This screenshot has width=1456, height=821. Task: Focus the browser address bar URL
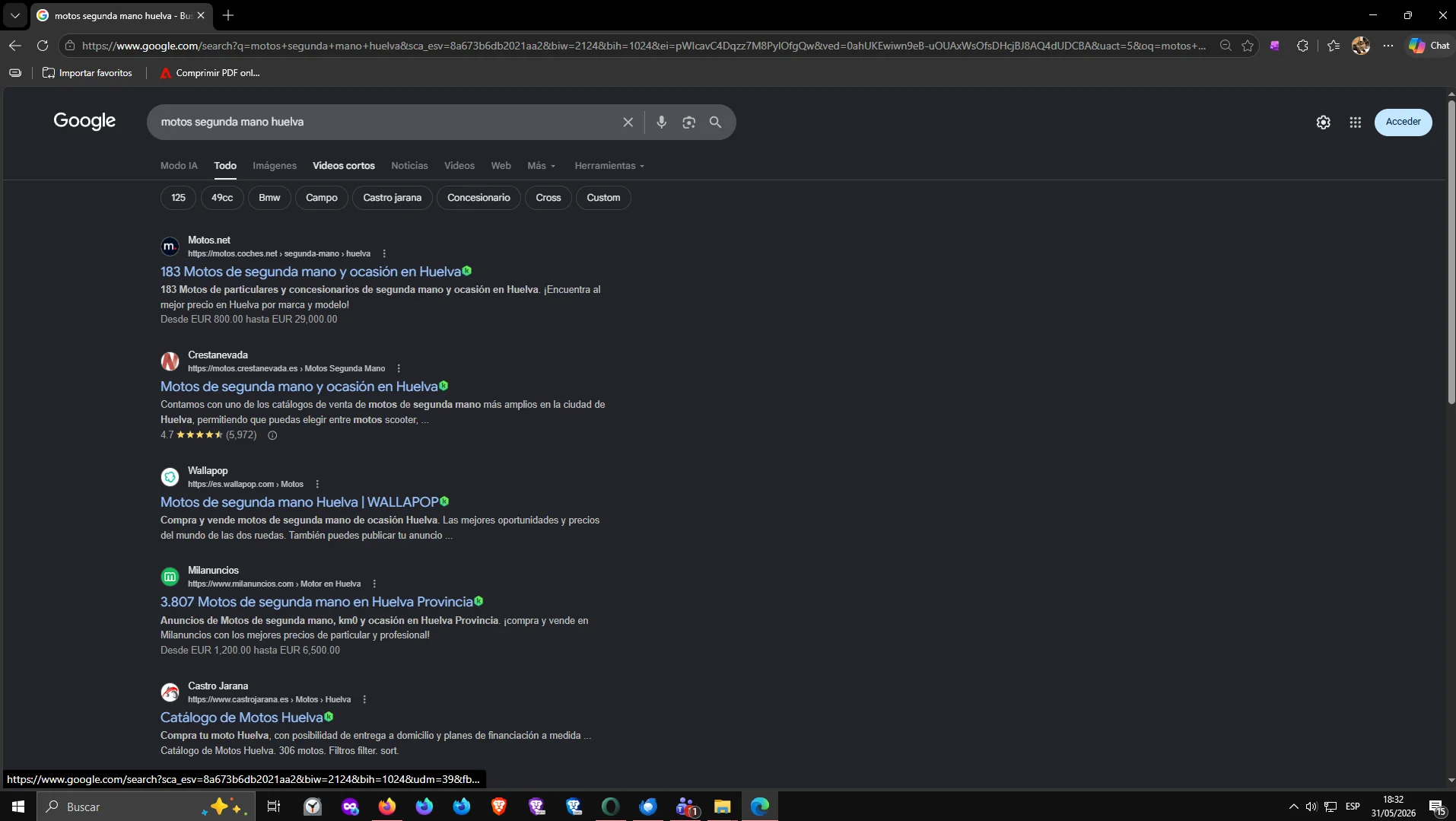pyautogui.click(x=644, y=46)
